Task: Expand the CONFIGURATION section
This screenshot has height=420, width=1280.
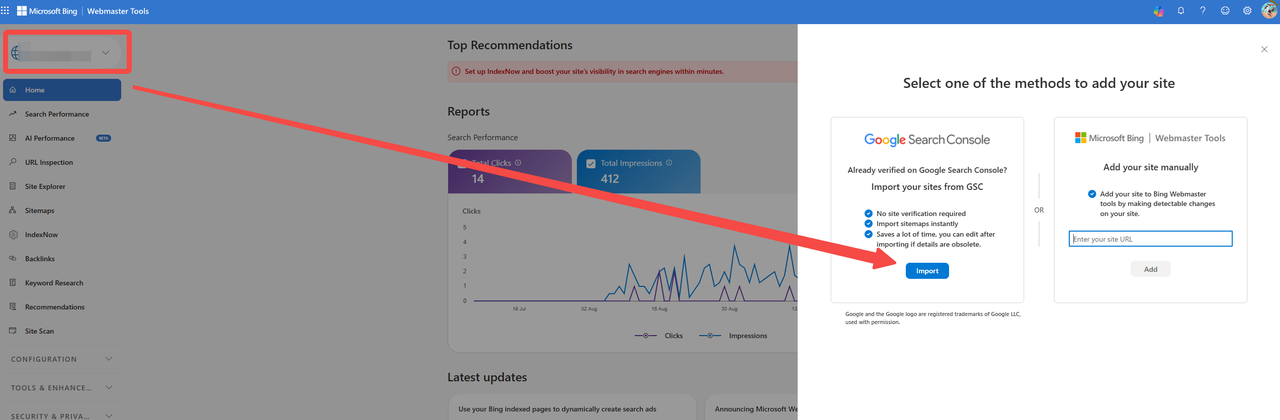Action: click(61, 359)
